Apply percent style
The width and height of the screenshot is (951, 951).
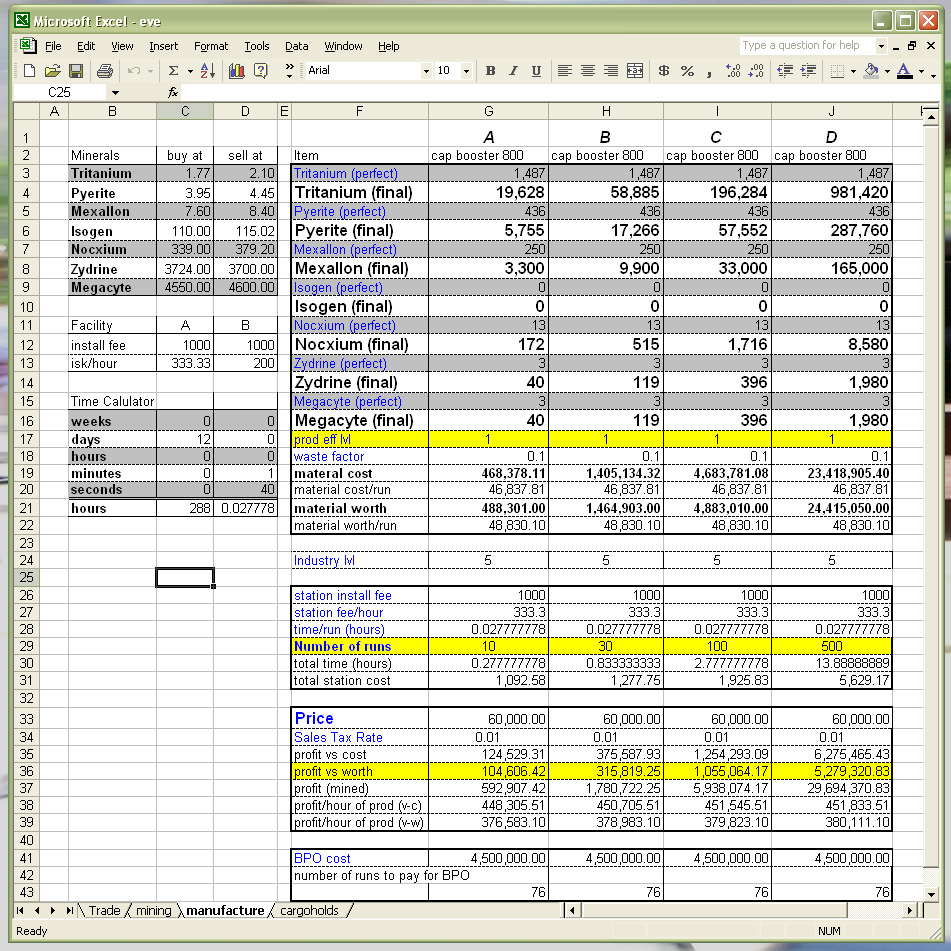coord(687,71)
